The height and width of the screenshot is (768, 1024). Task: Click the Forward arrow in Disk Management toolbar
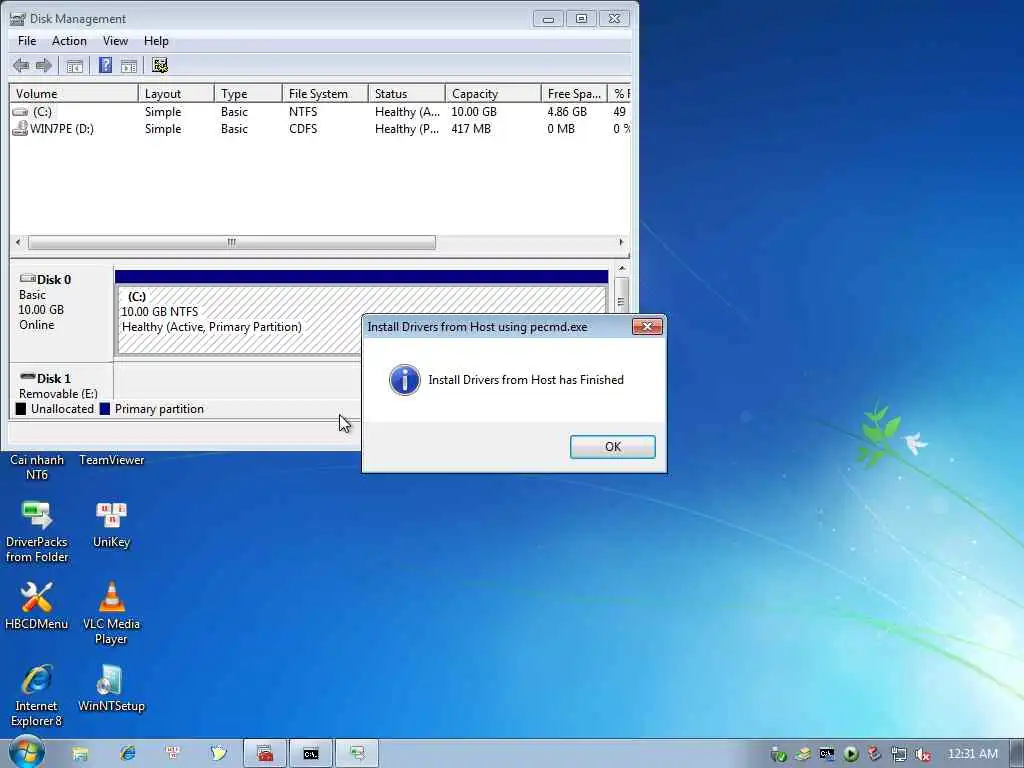point(44,65)
